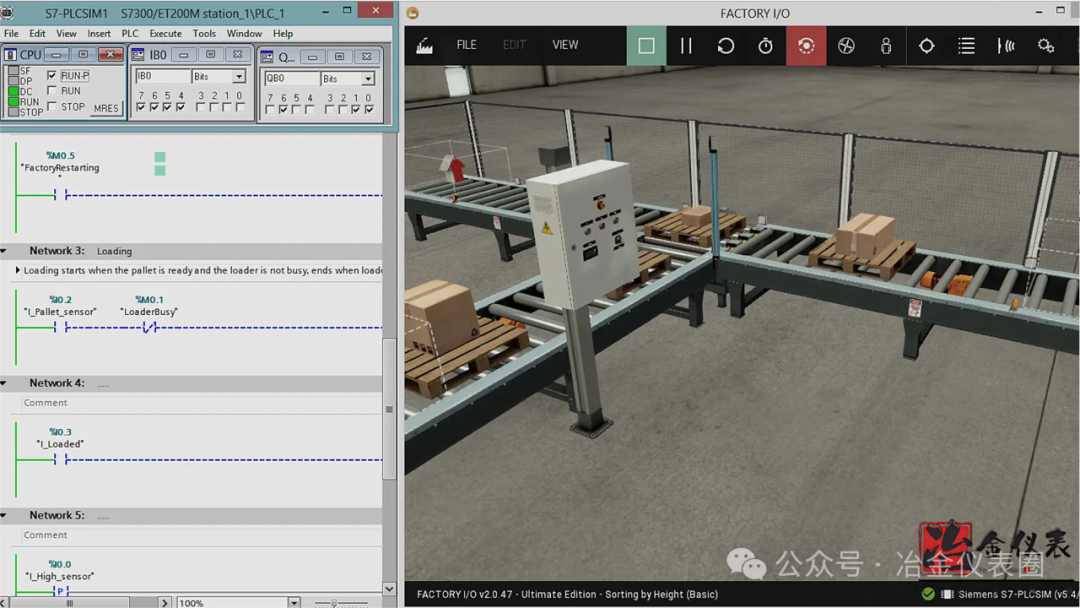Open the PLC menu
Image resolution: width=1080 pixels, height=608 pixels.
129,33
